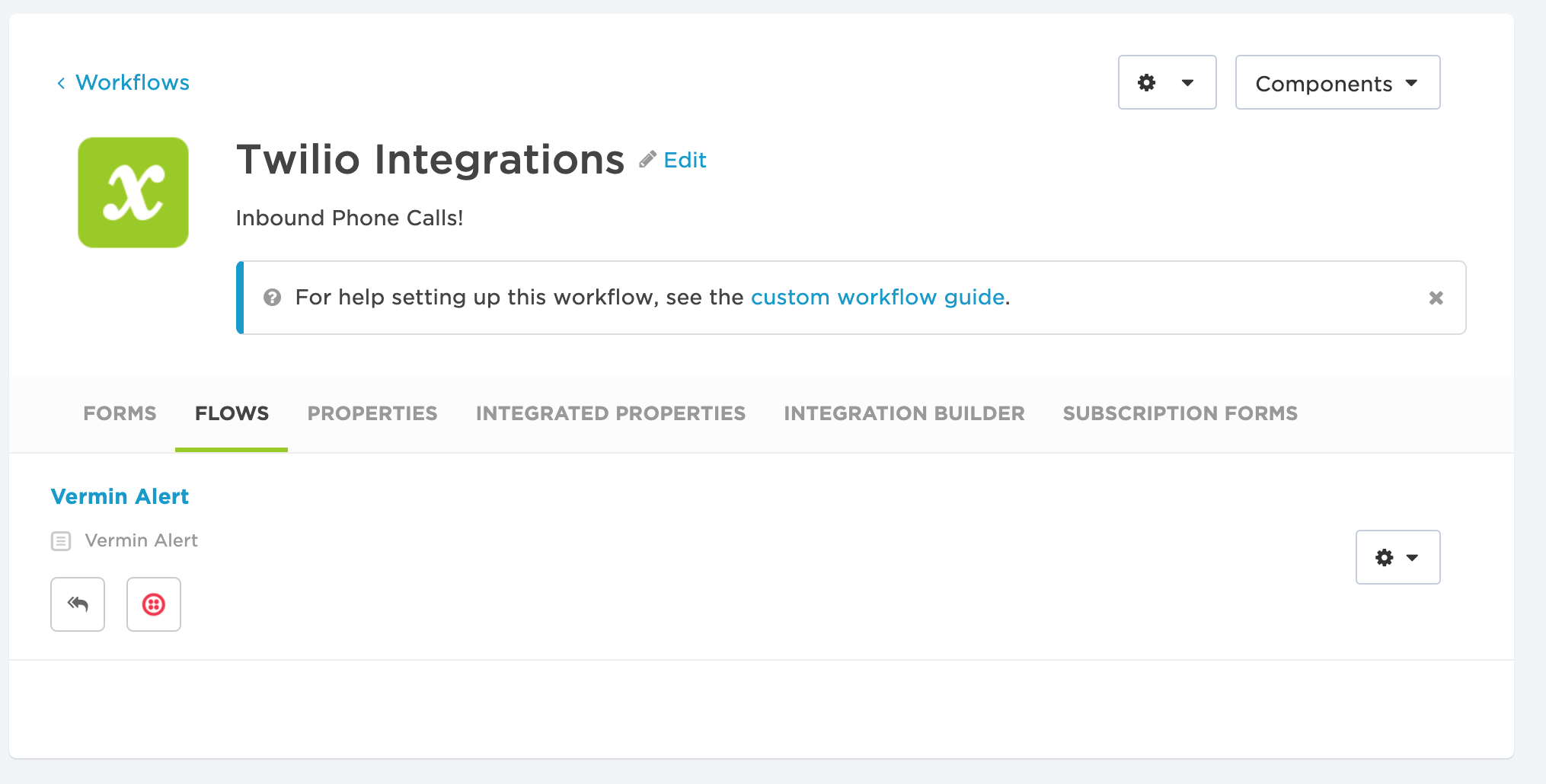Open the workflow gear settings dropdown

[x=1167, y=82]
